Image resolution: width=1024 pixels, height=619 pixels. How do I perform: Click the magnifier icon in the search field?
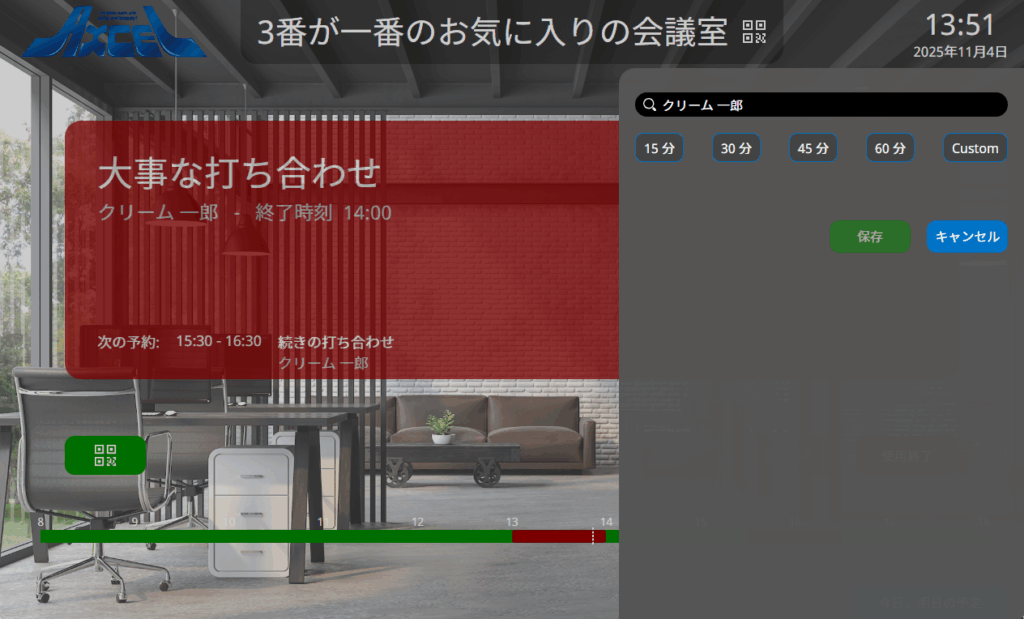pyautogui.click(x=649, y=105)
